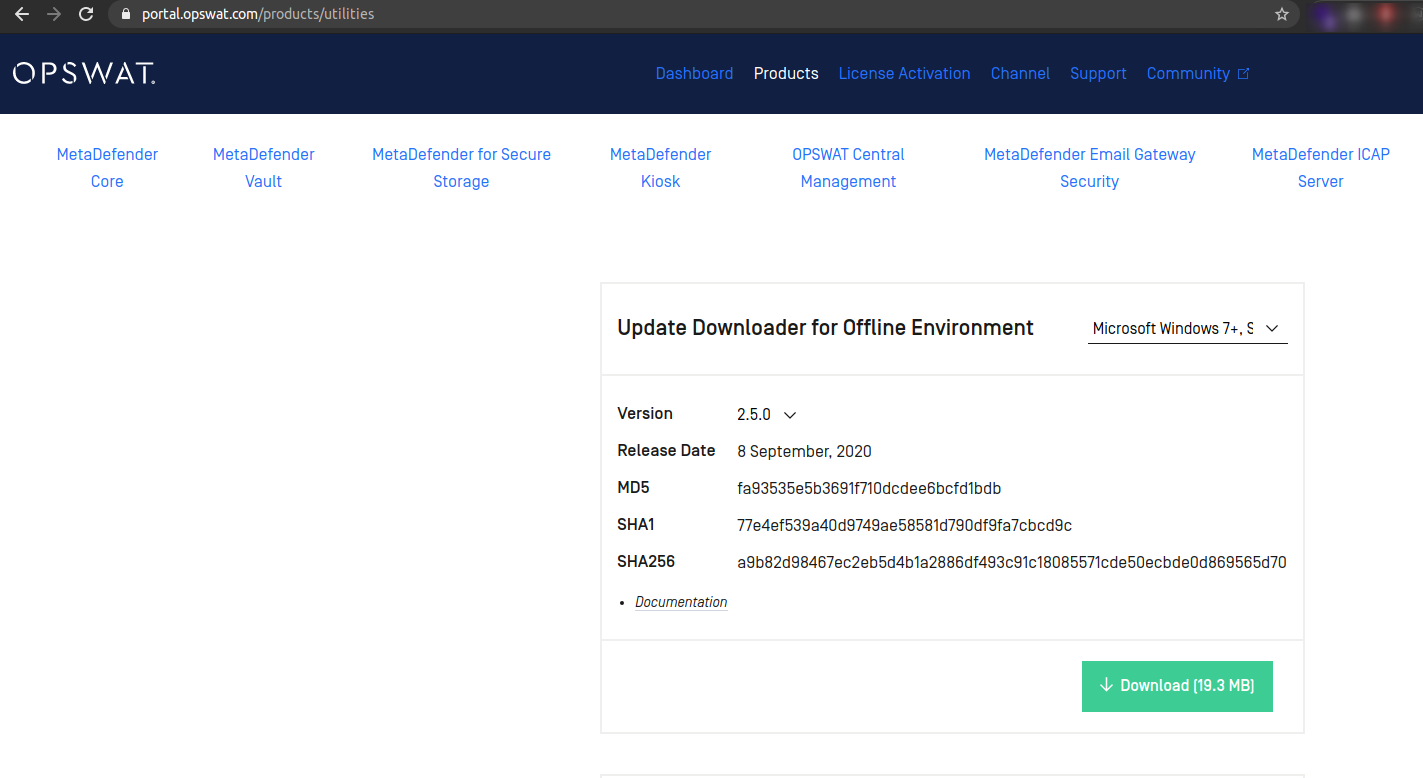This screenshot has height=778, width=1423.
Task: Click the external link icon beside Community
Action: (x=1243, y=73)
